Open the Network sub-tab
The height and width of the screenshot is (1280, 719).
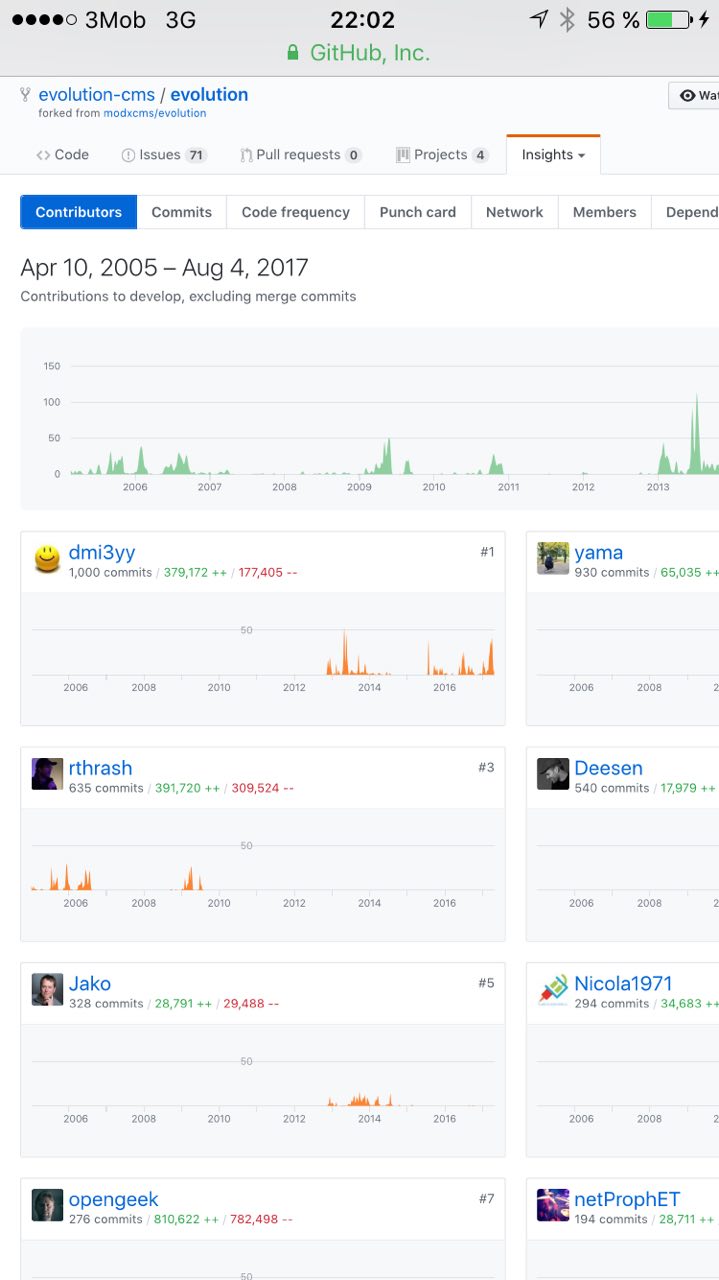[515, 212]
